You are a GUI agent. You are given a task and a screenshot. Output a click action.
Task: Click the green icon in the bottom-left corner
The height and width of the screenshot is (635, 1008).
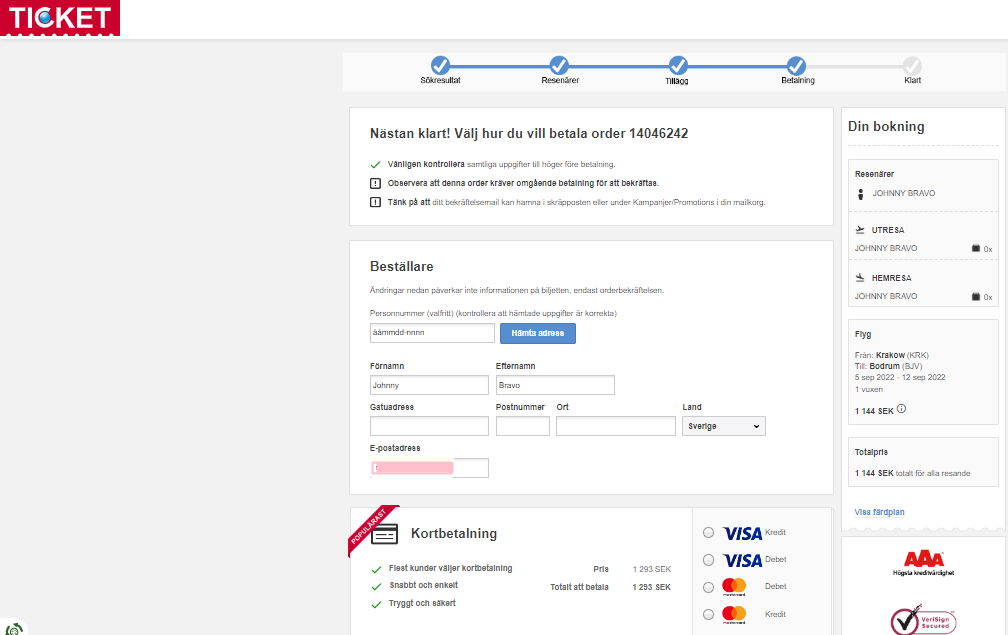[13, 628]
